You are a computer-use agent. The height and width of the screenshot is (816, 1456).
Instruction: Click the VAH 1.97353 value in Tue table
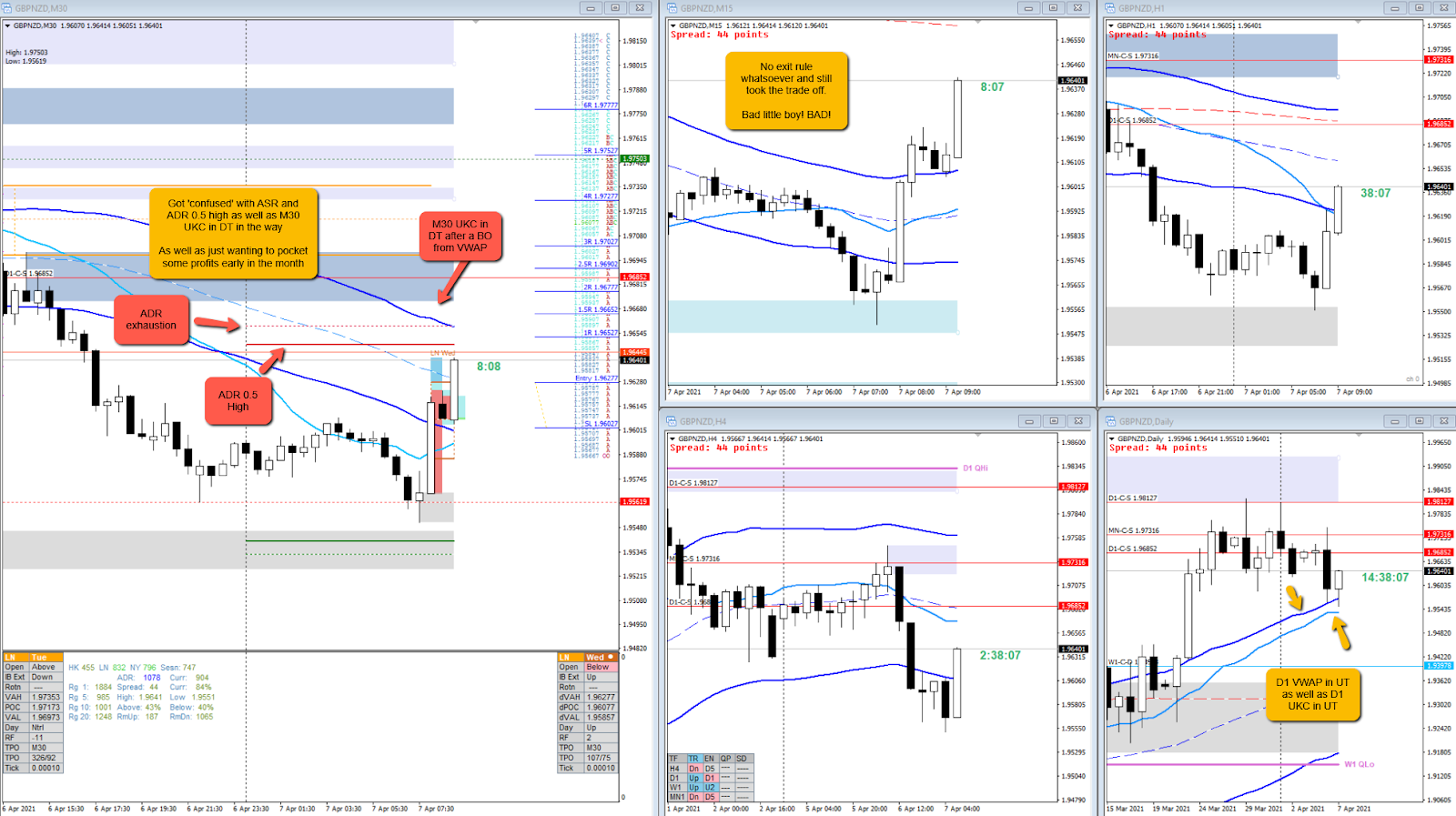[x=45, y=697]
